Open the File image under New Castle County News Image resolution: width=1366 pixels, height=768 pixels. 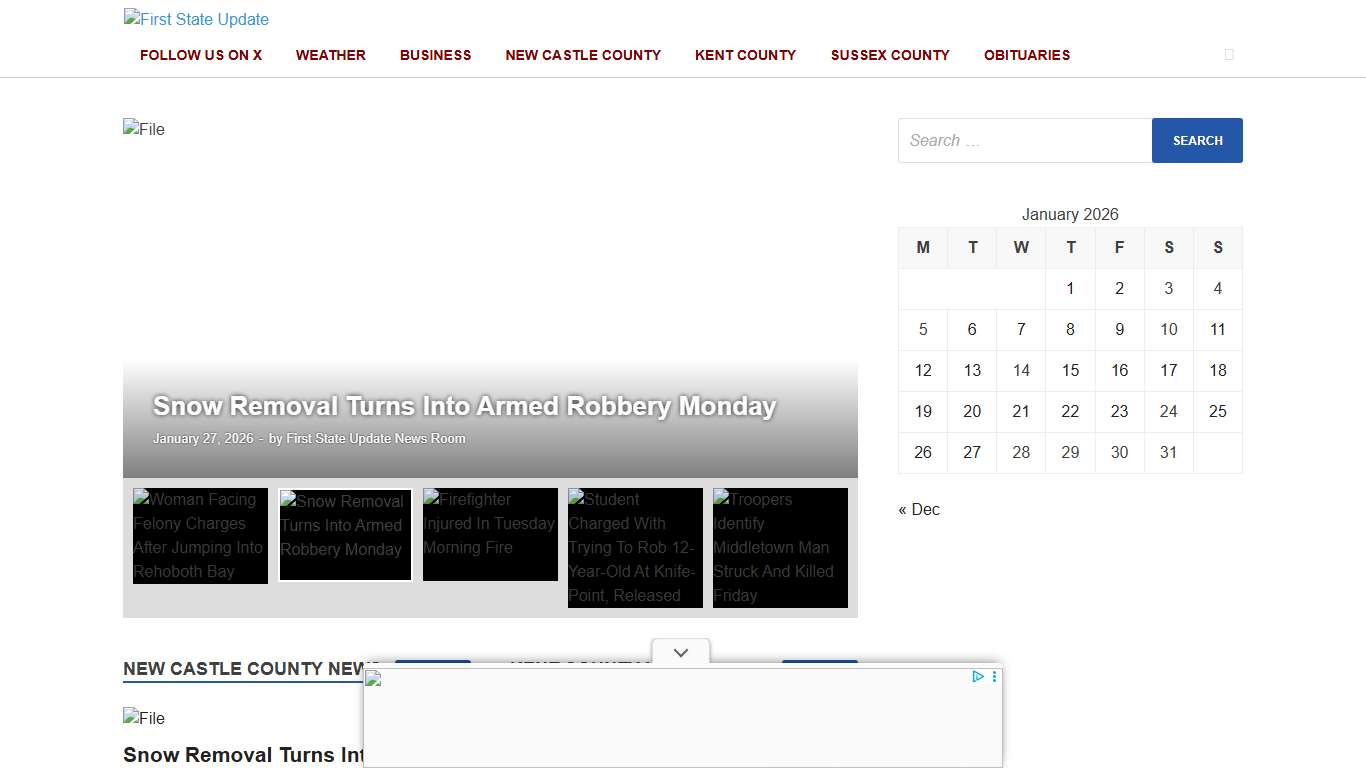point(144,718)
